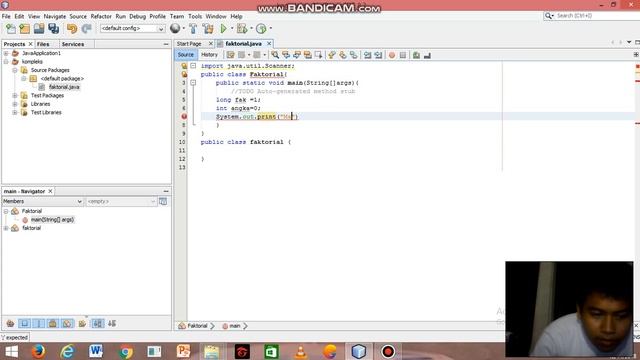Switch to the Services tab
Image resolution: width=640 pixels, height=360 pixels.
click(73, 44)
